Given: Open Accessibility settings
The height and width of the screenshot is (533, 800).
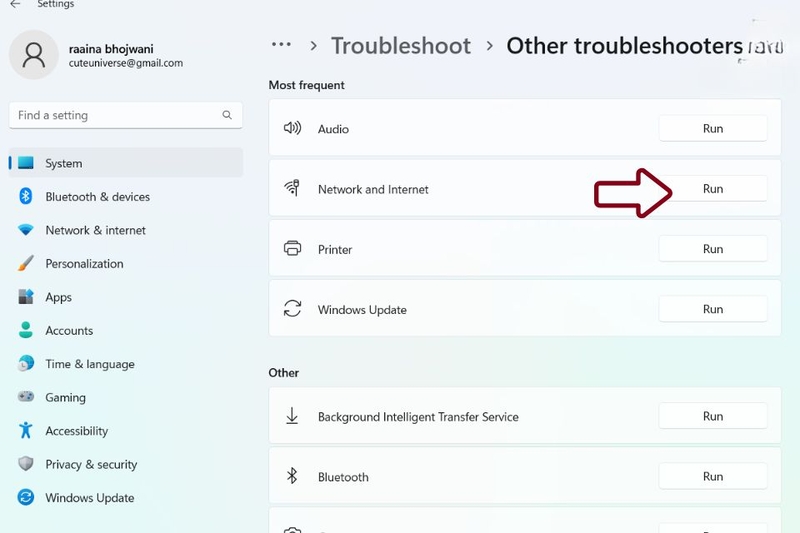Looking at the screenshot, I should pyautogui.click(x=126, y=431).
